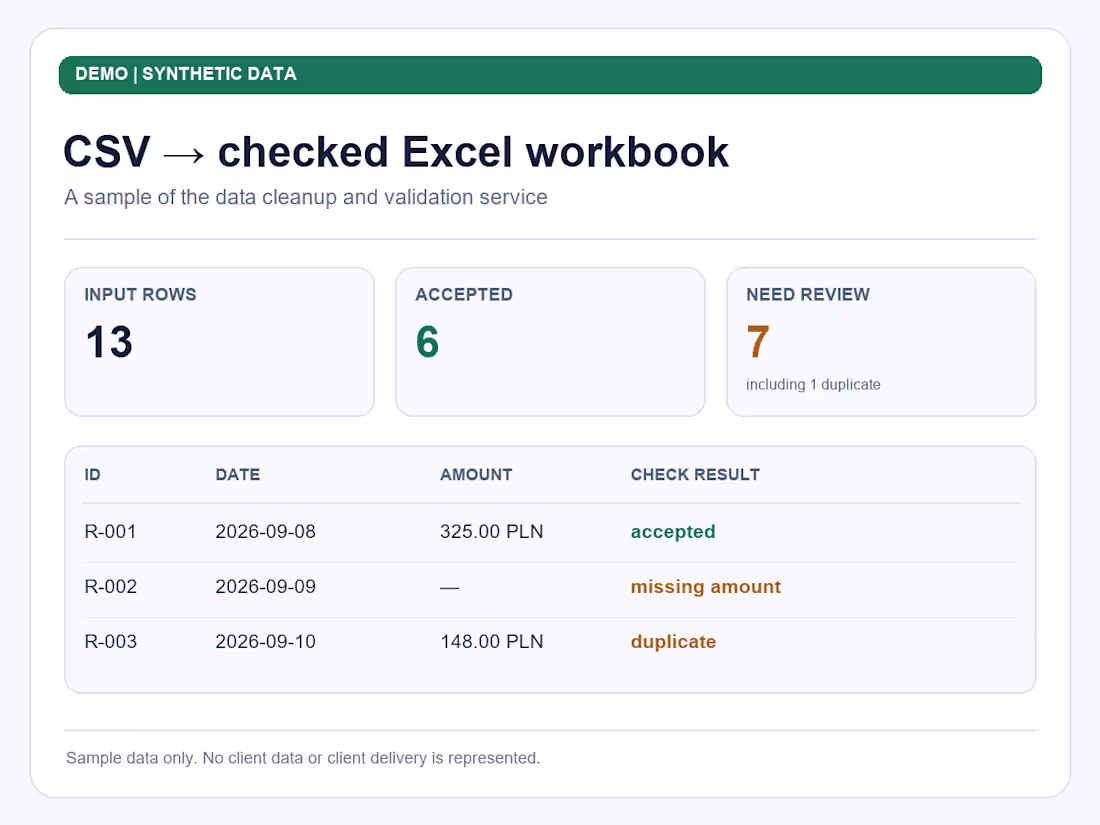This screenshot has width=1100, height=825.
Task: Click the duplicate check result
Action: coord(673,642)
